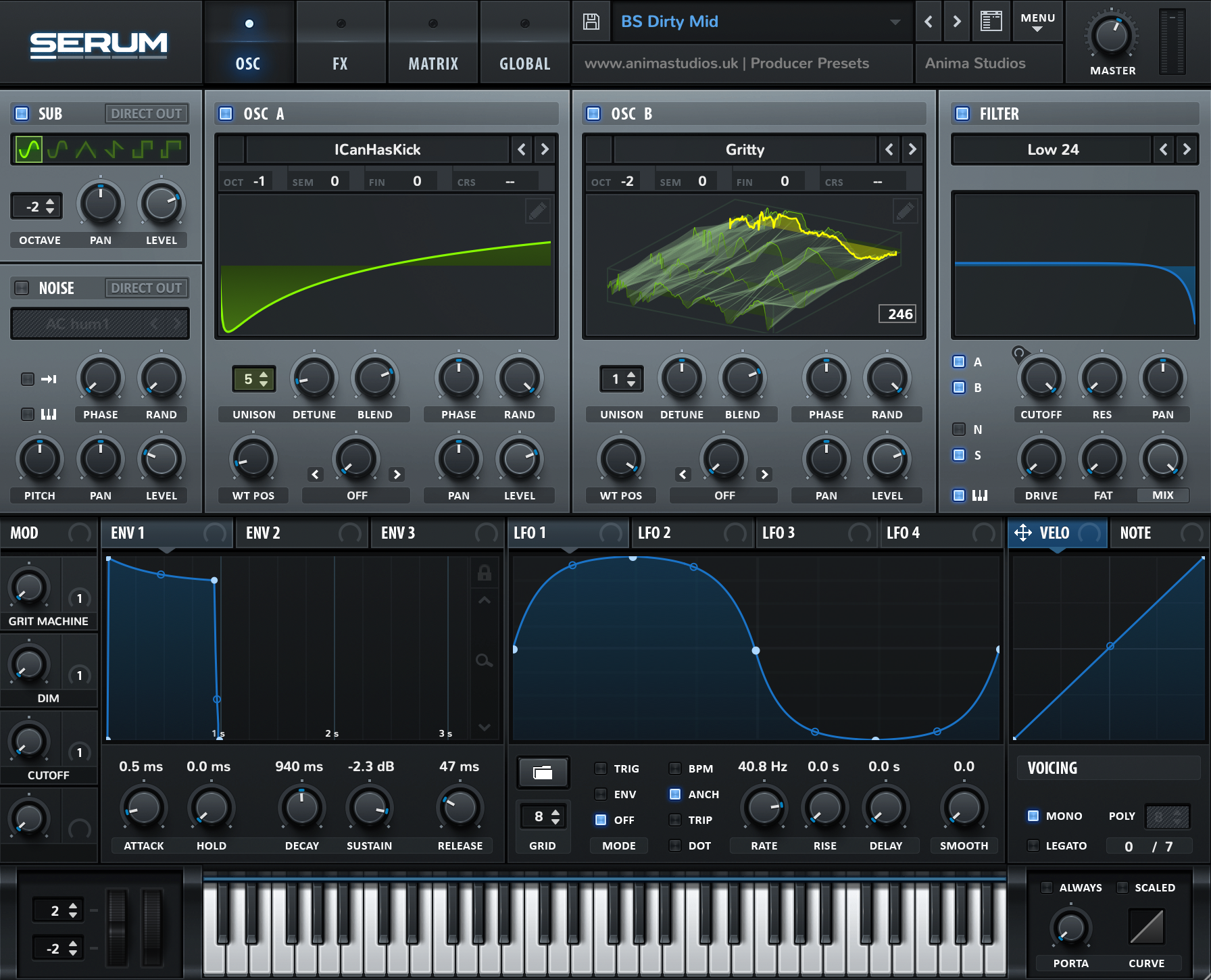Select next filter type arrow
The height and width of the screenshot is (980, 1211).
click(1187, 149)
